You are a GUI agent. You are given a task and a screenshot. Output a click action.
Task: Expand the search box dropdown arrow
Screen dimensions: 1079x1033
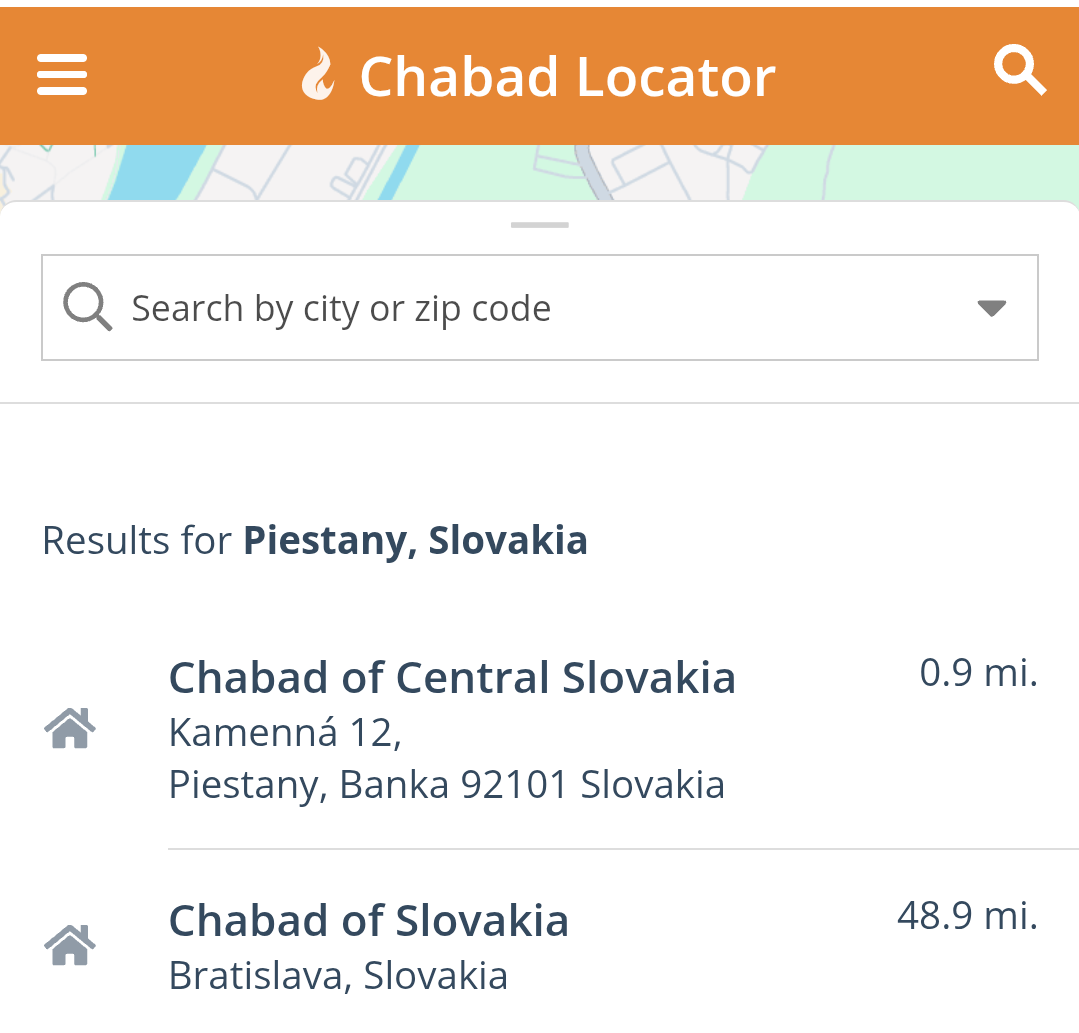991,308
